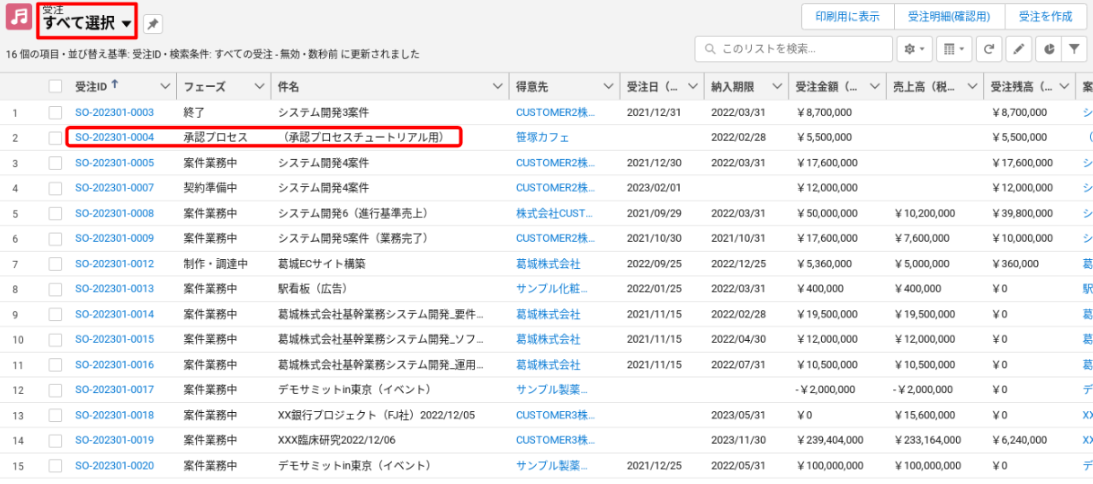
Task: Open the 納入期限 column dropdown arrow
Action: pos(777,86)
